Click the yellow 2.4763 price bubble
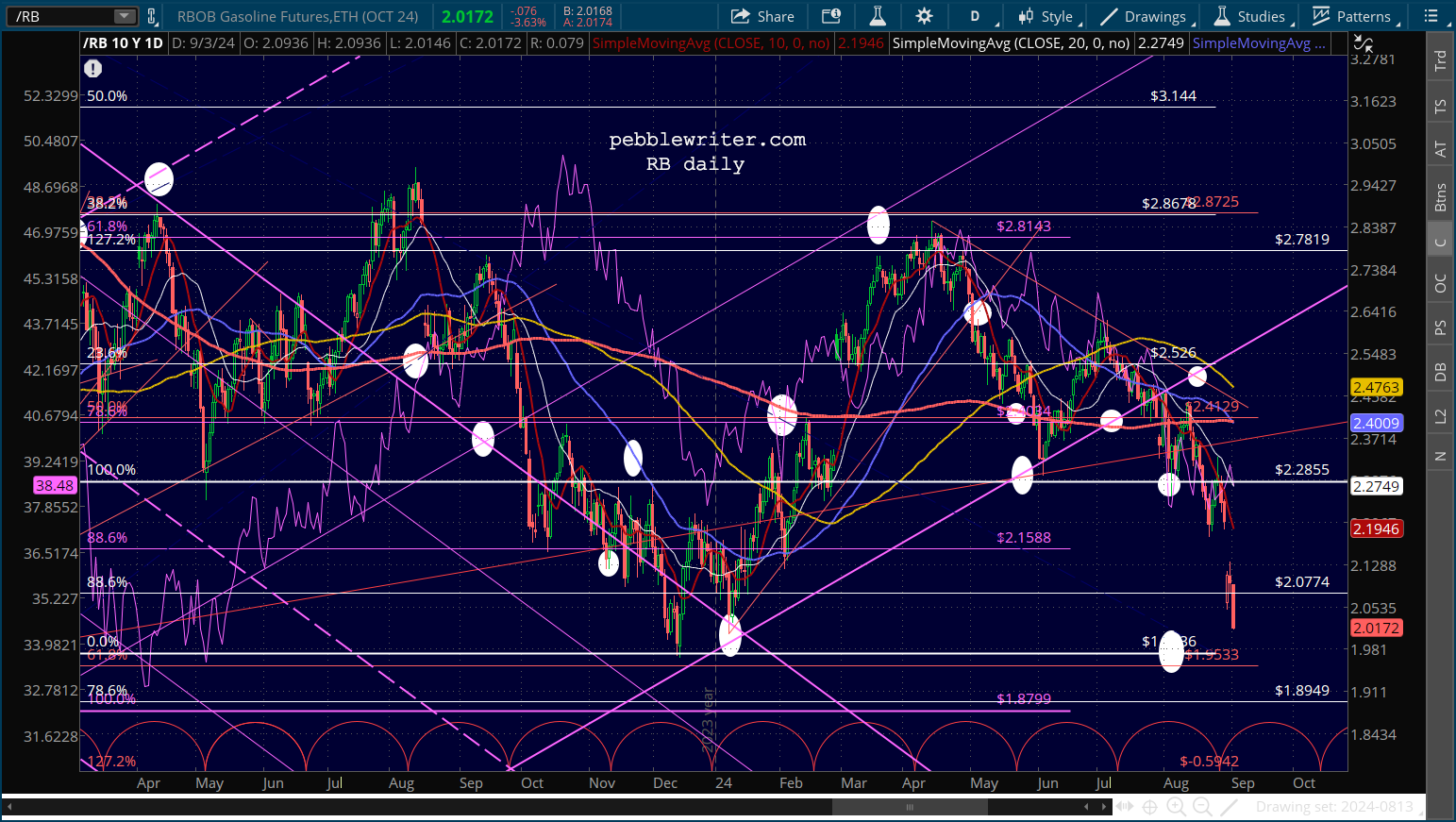This screenshot has width=1456, height=822. click(x=1376, y=387)
